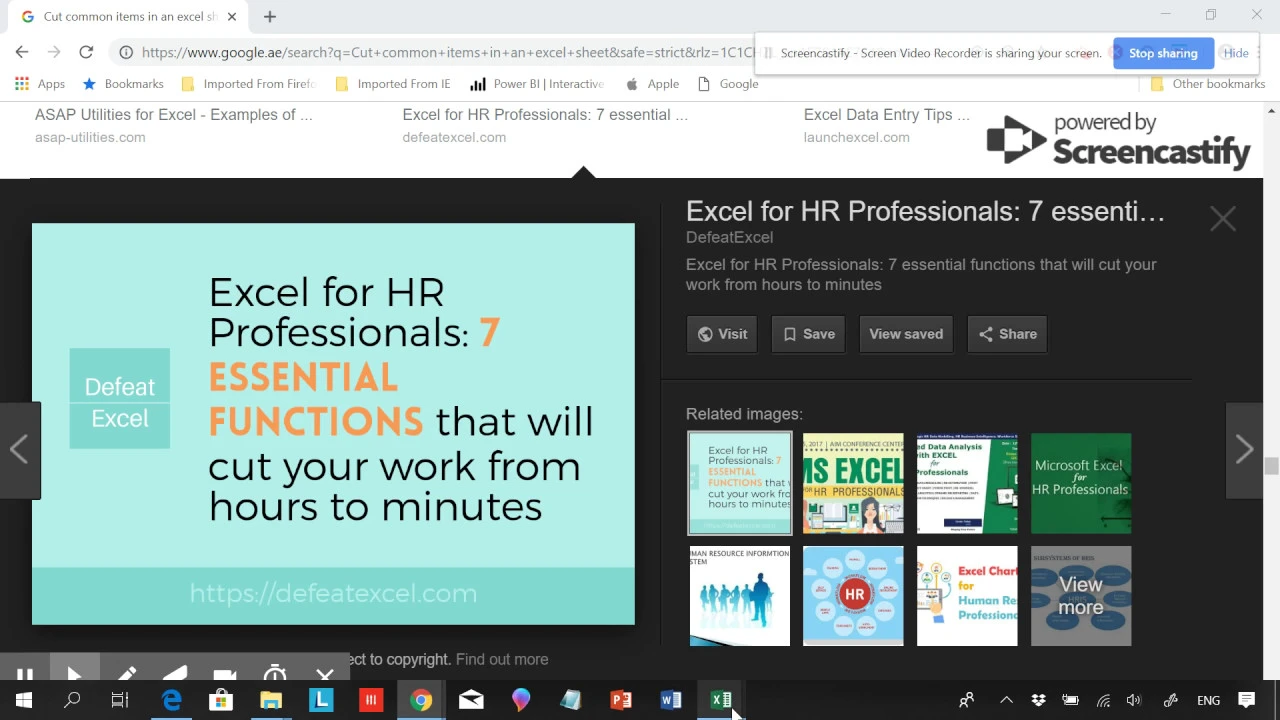Open the Apple bookmark
Image resolution: width=1280 pixels, height=720 pixels.
coord(652,84)
